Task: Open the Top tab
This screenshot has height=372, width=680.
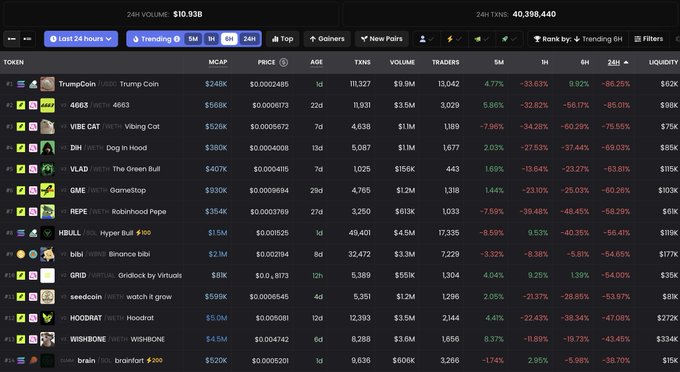Action: pyautogui.click(x=282, y=39)
